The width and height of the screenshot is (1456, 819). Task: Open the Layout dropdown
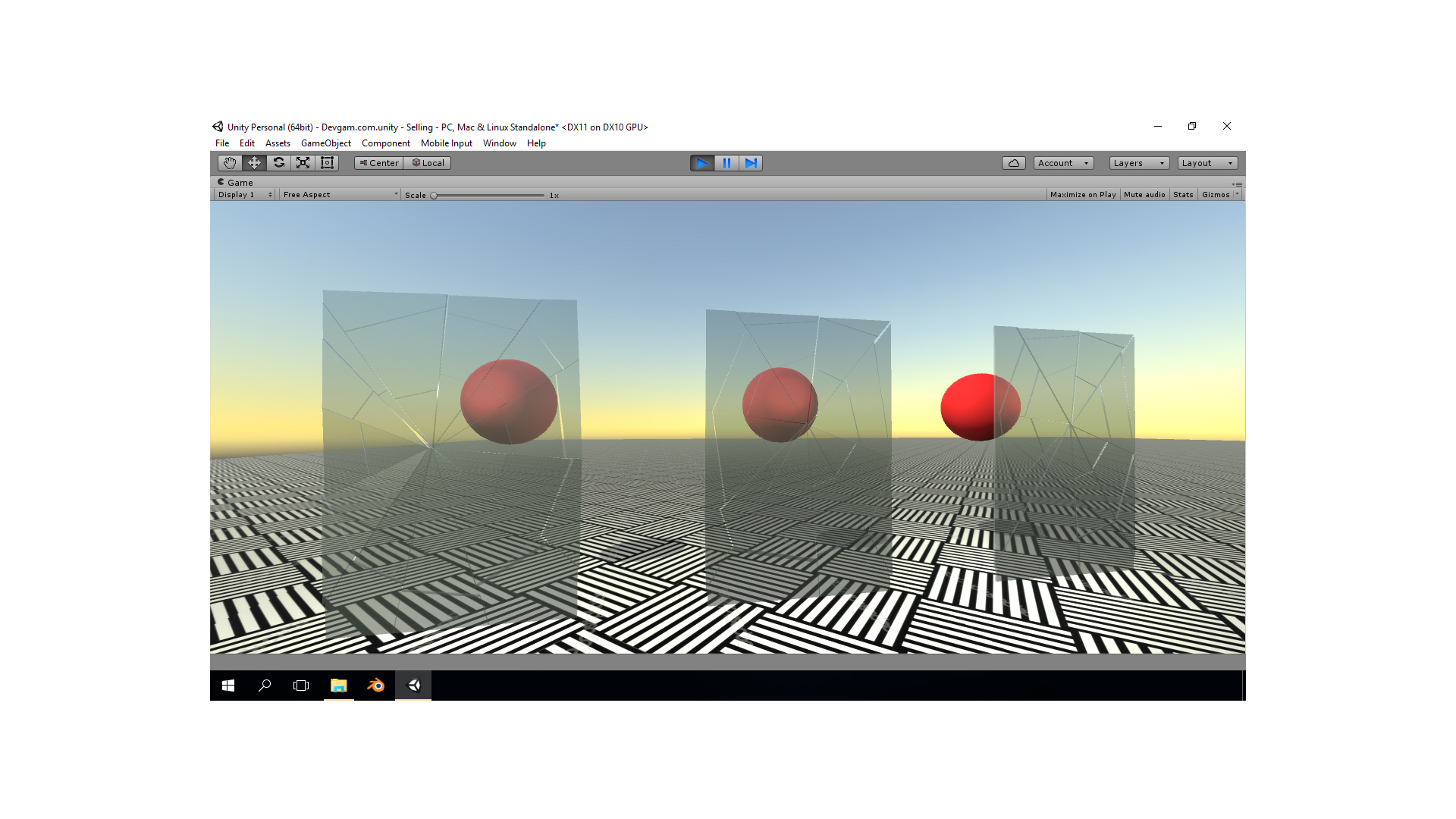pyautogui.click(x=1207, y=163)
